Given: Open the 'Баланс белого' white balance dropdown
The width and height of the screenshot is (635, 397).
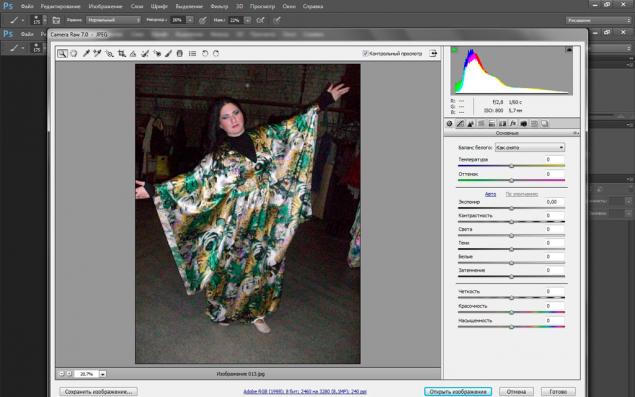Looking at the screenshot, I should [530, 147].
